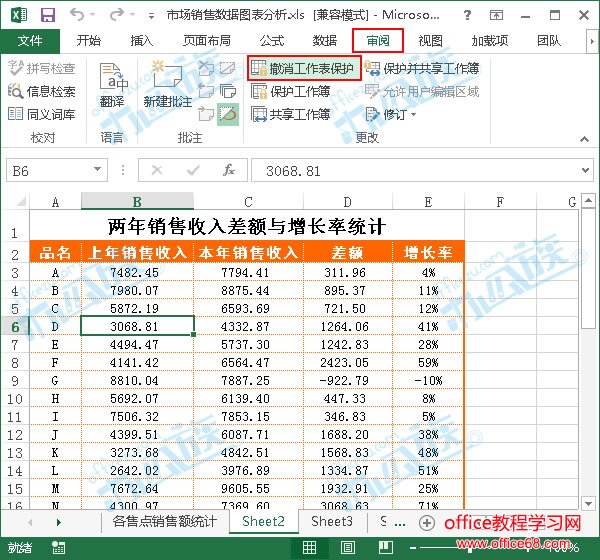Switch to the 开始 Home tab

88,41
